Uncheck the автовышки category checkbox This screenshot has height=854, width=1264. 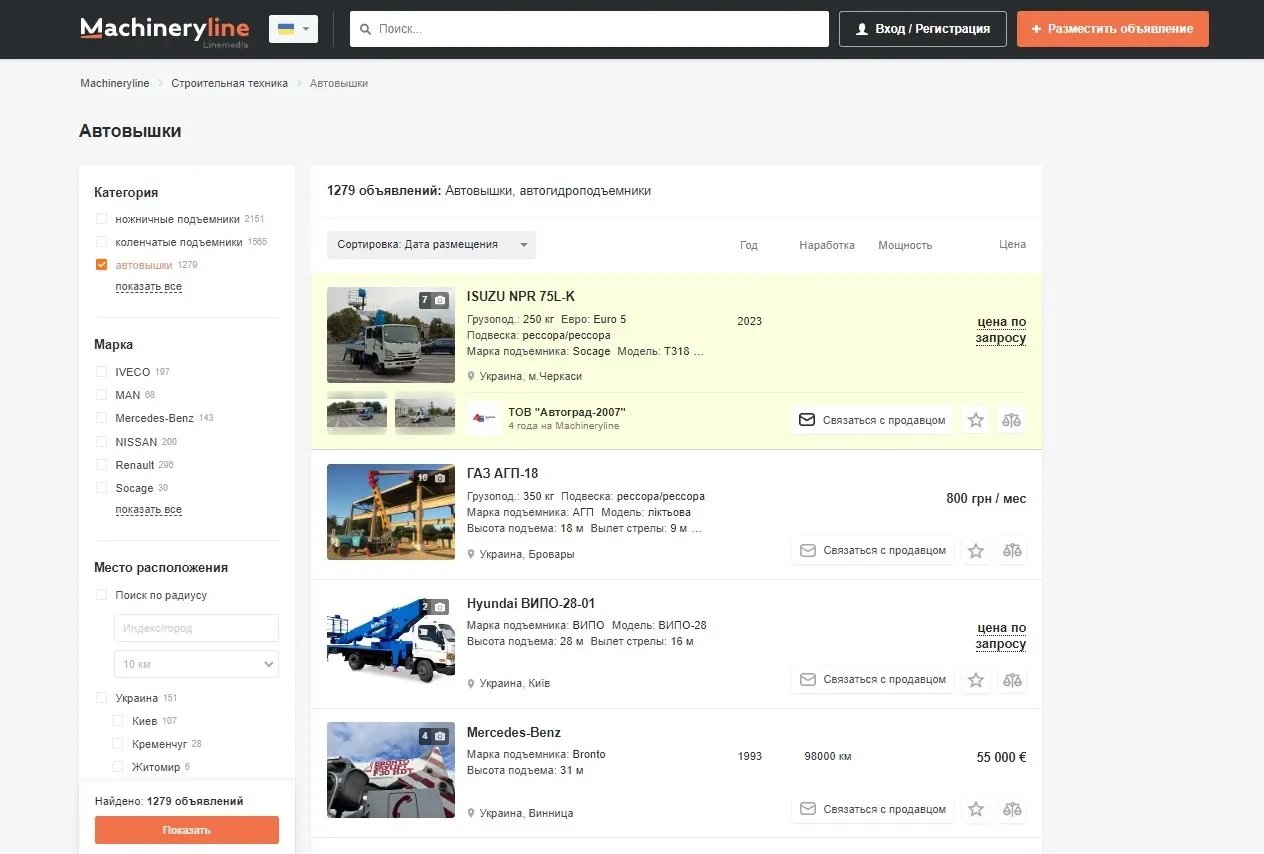101,265
